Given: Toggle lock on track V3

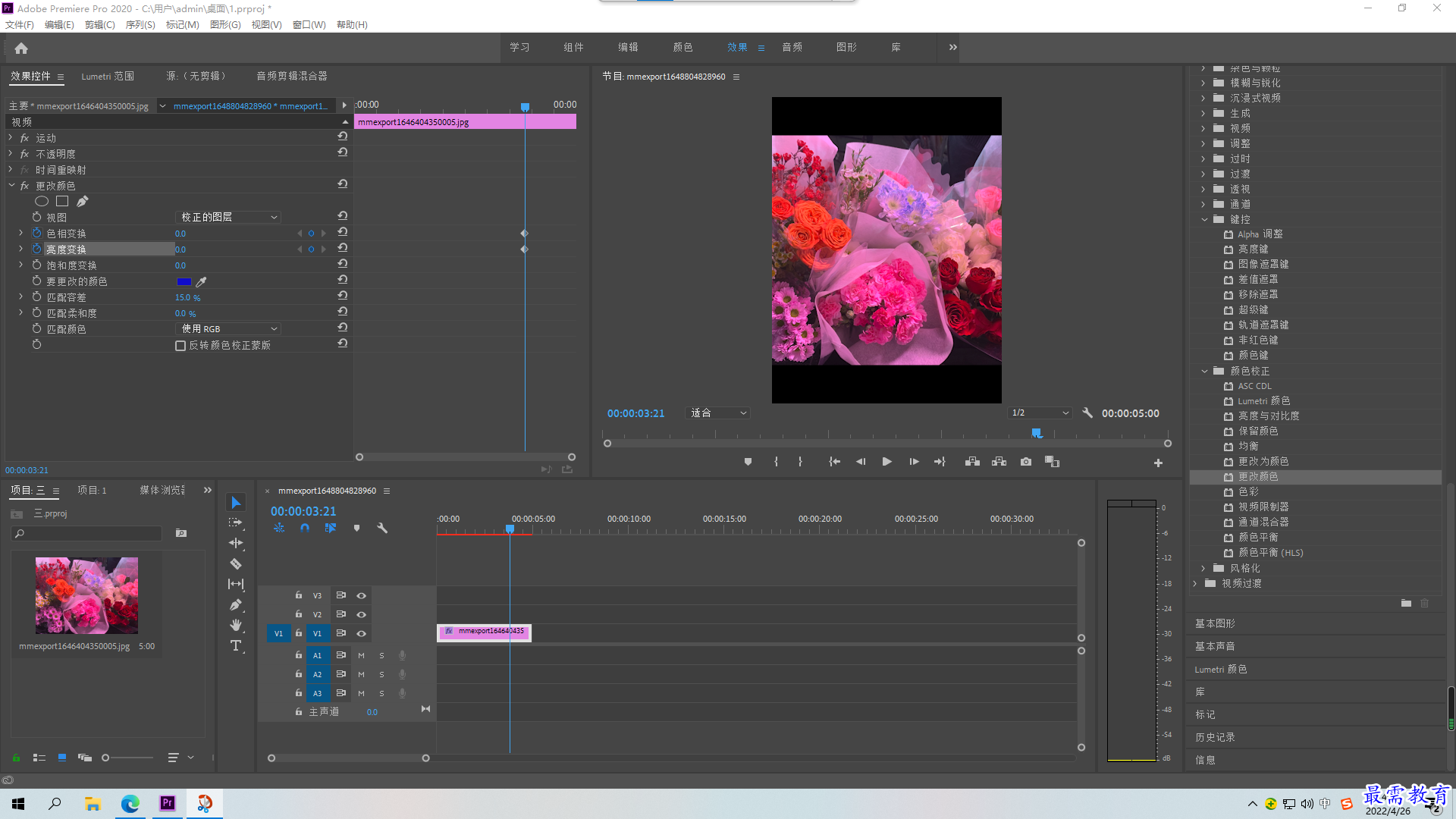Looking at the screenshot, I should [299, 595].
